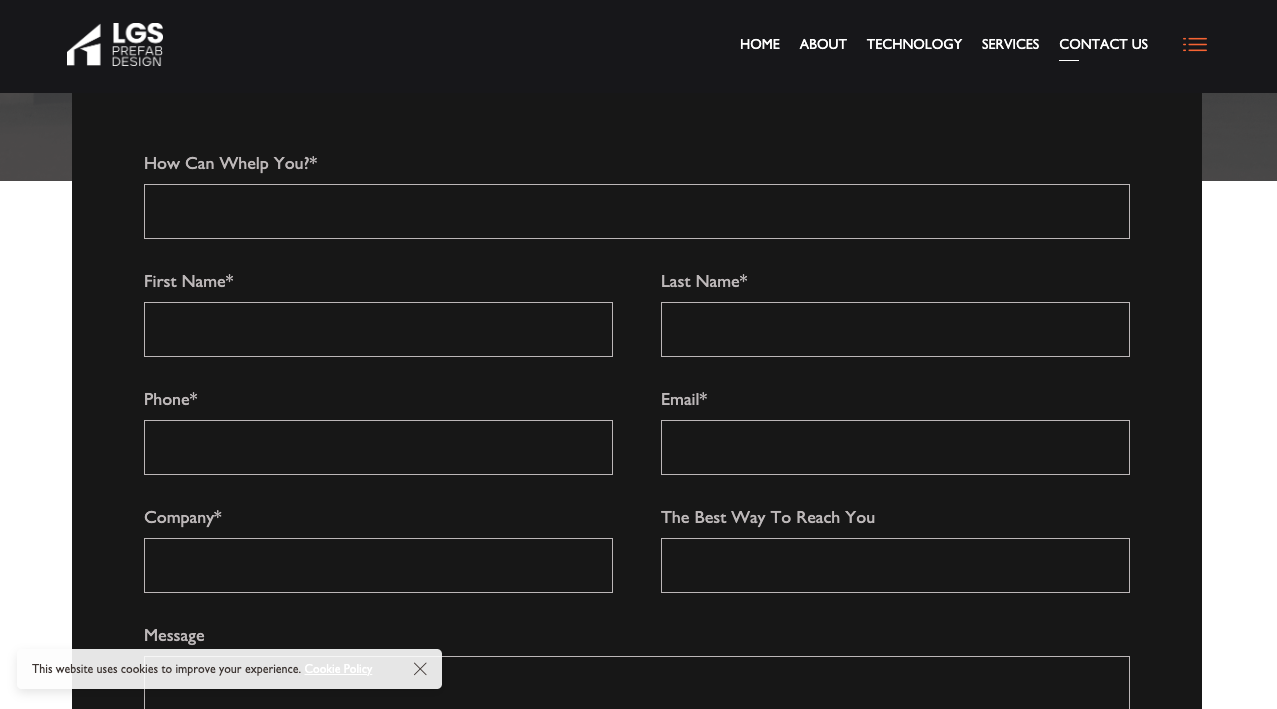Focus the Company input field

378,565
